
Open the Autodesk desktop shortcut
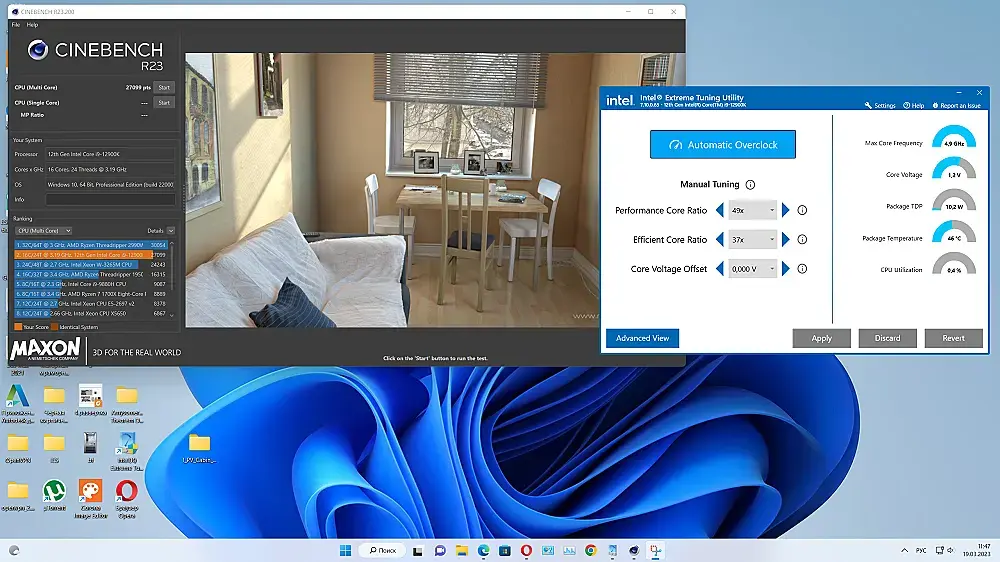coord(18,403)
